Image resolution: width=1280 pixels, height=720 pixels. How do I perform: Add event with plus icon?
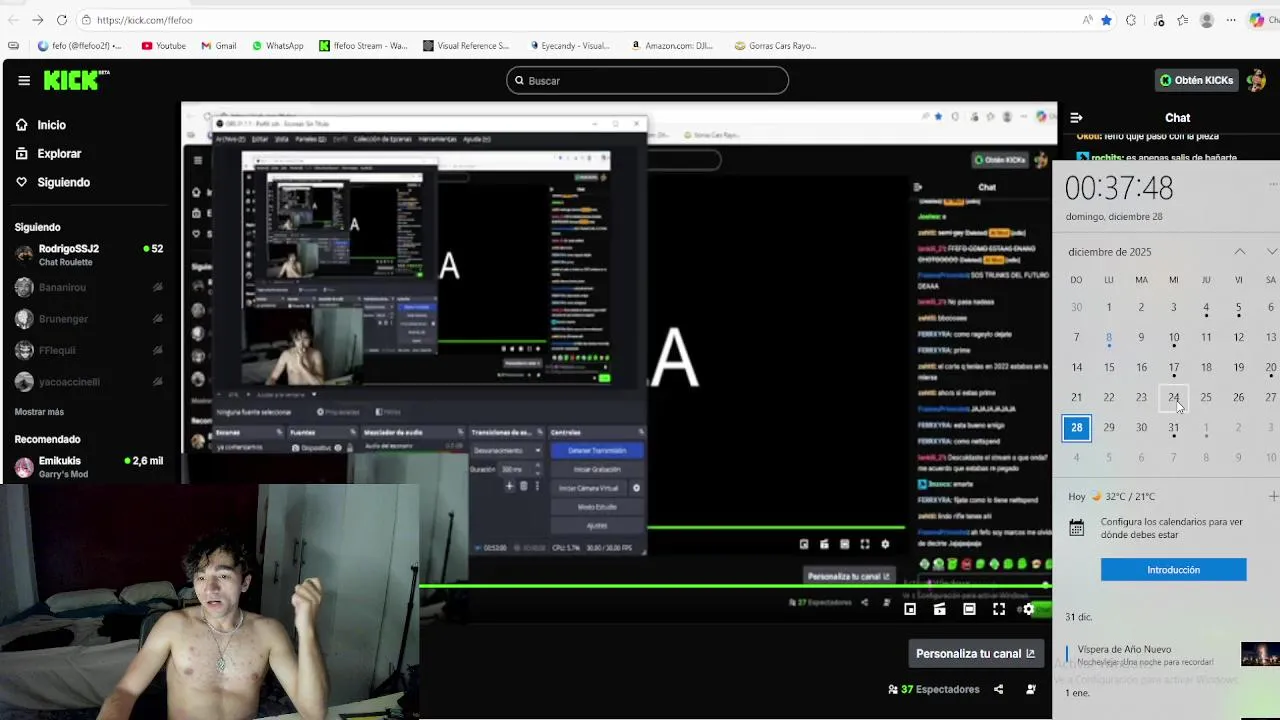1273,497
